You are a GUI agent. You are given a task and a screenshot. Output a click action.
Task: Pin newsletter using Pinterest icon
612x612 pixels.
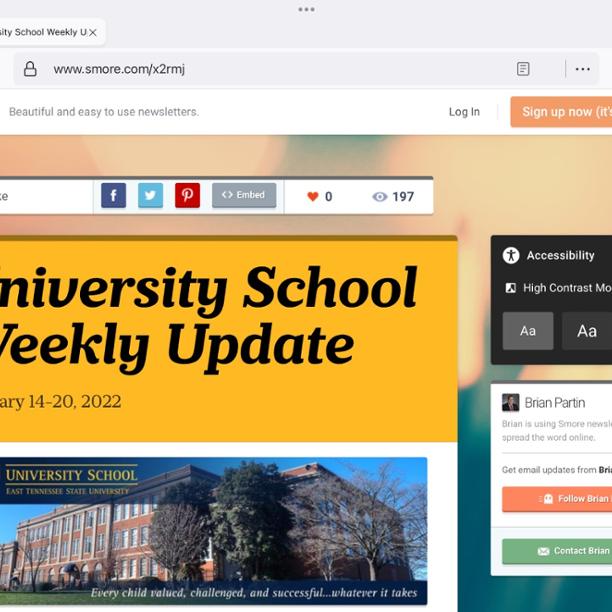coord(187,196)
